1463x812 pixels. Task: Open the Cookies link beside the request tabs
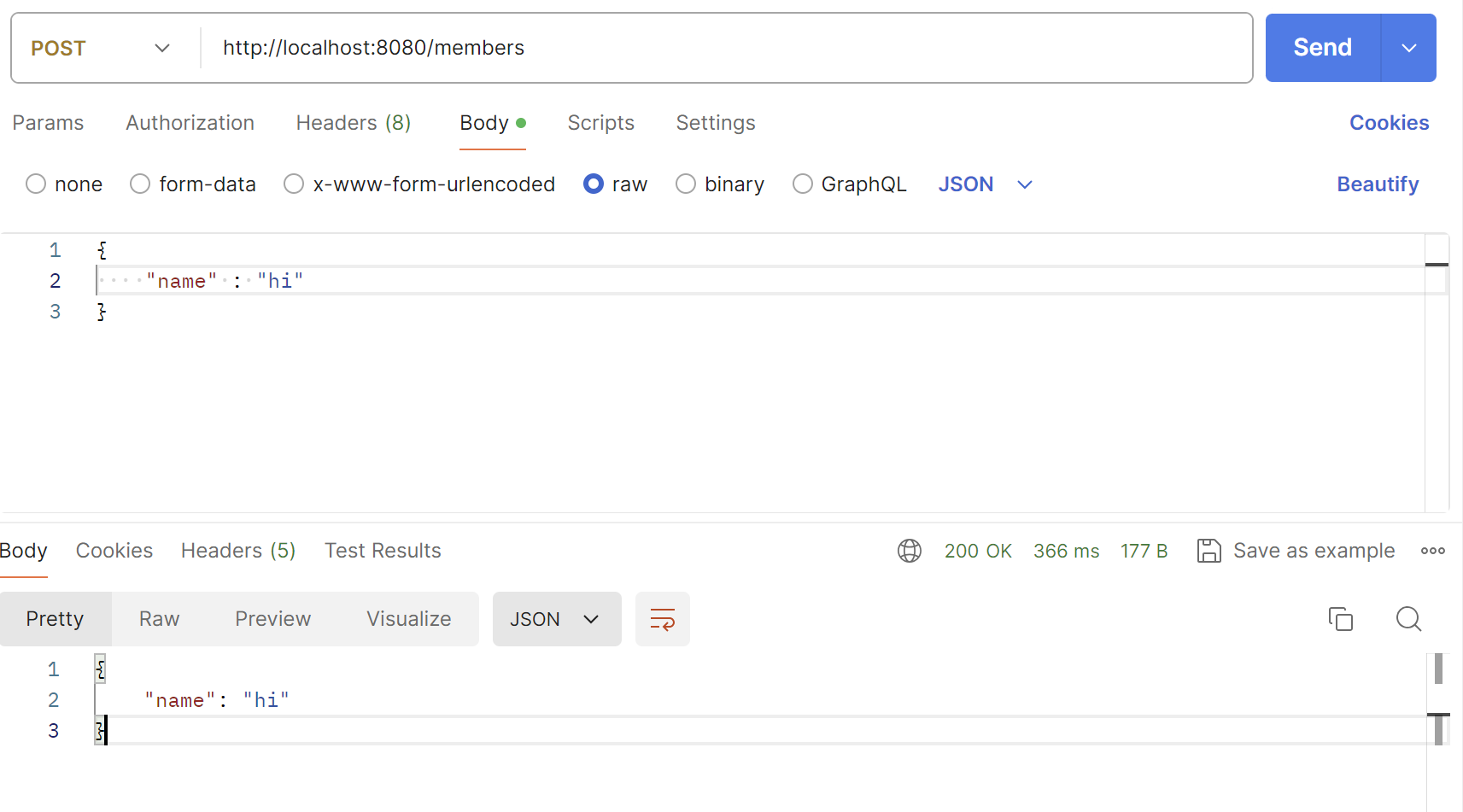1389,123
